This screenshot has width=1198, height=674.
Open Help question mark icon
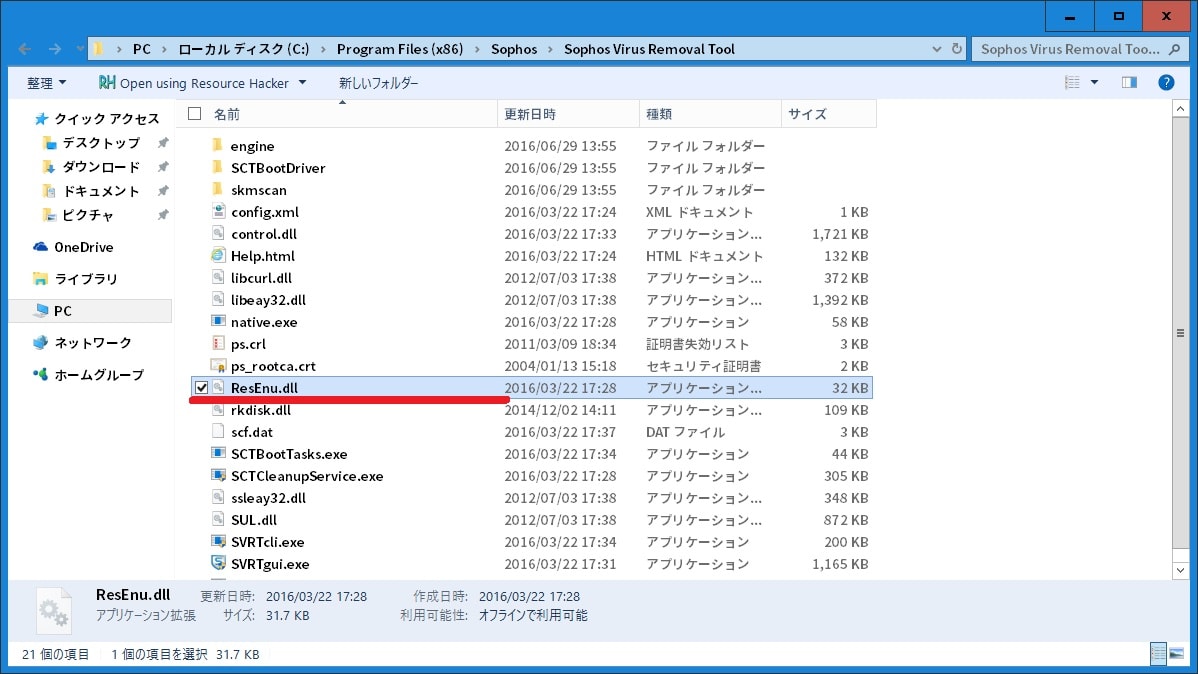pos(1166,83)
